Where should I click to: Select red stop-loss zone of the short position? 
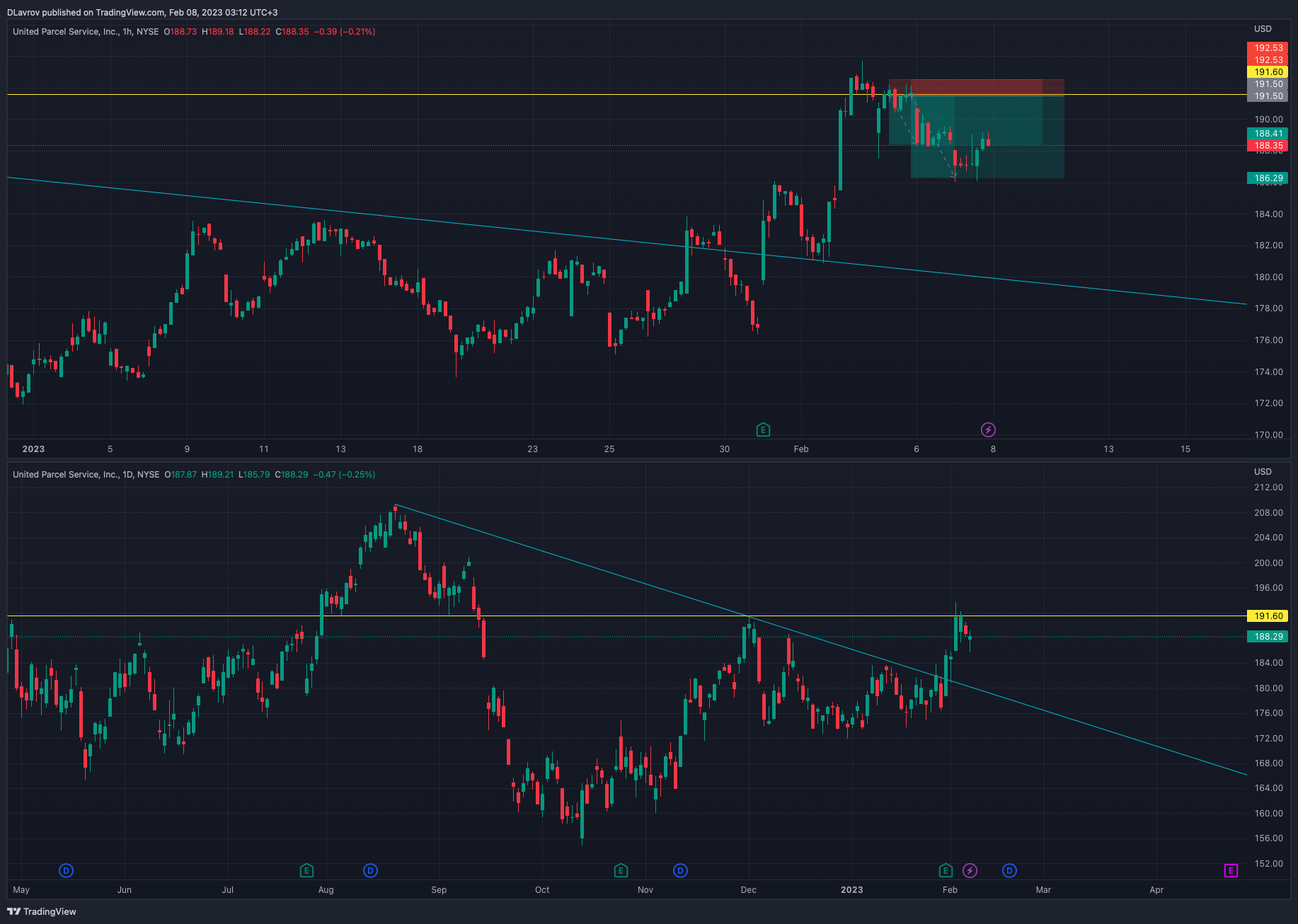click(x=977, y=87)
